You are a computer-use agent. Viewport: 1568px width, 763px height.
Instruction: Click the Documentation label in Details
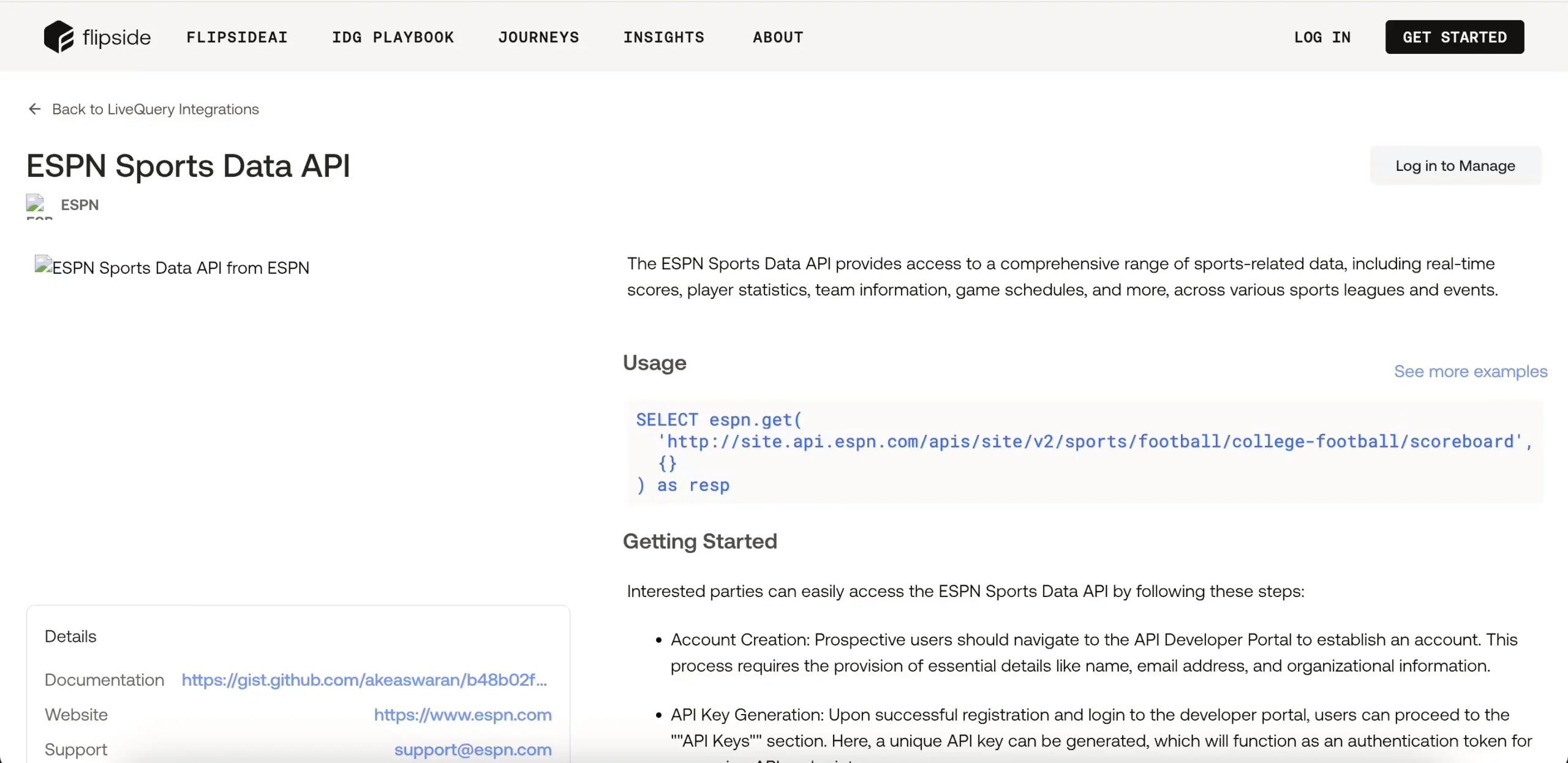[105, 680]
